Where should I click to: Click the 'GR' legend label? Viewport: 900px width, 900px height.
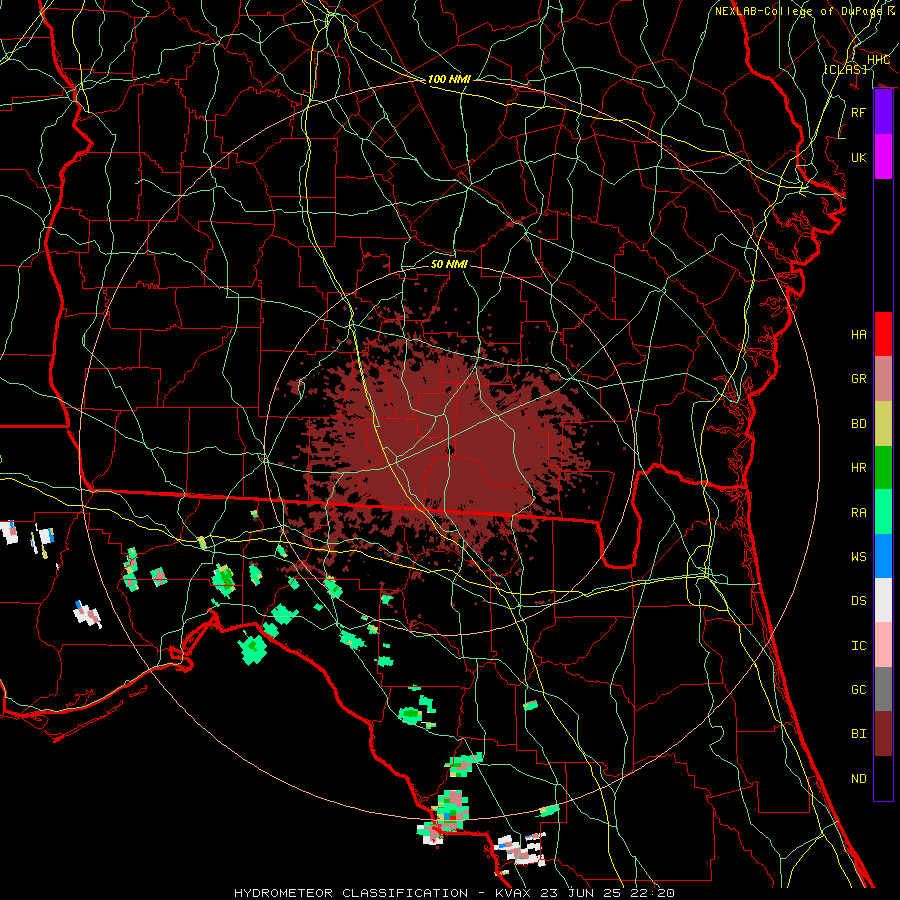[x=858, y=379]
